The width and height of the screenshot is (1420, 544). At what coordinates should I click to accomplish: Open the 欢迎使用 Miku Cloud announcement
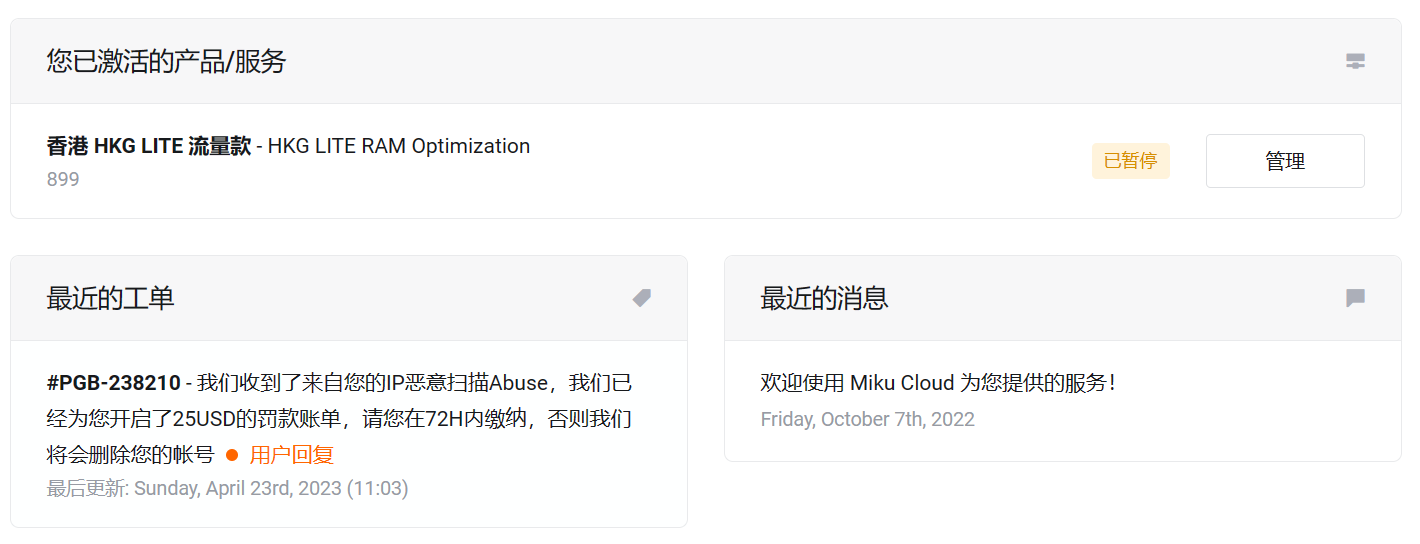click(x=937, y=383)
